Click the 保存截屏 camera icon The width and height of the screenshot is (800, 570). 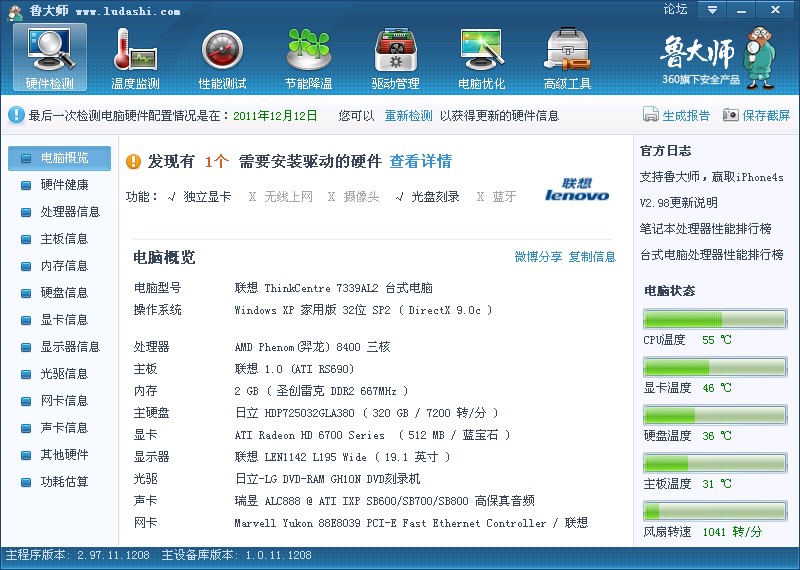click(x=731, y=115)
